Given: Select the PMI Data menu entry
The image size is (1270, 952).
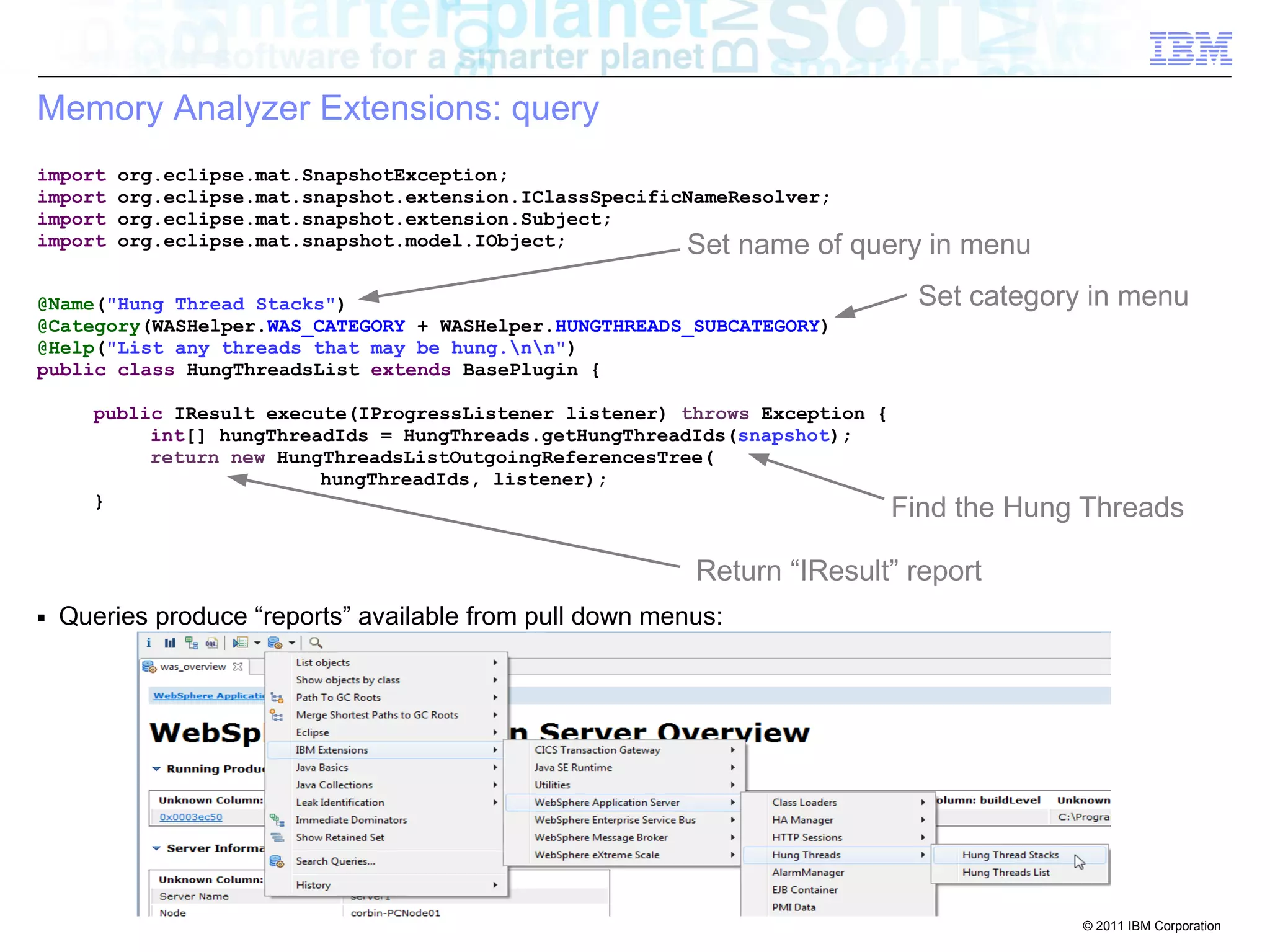Looking at the screenshot, I should click(x=838, y=906).
